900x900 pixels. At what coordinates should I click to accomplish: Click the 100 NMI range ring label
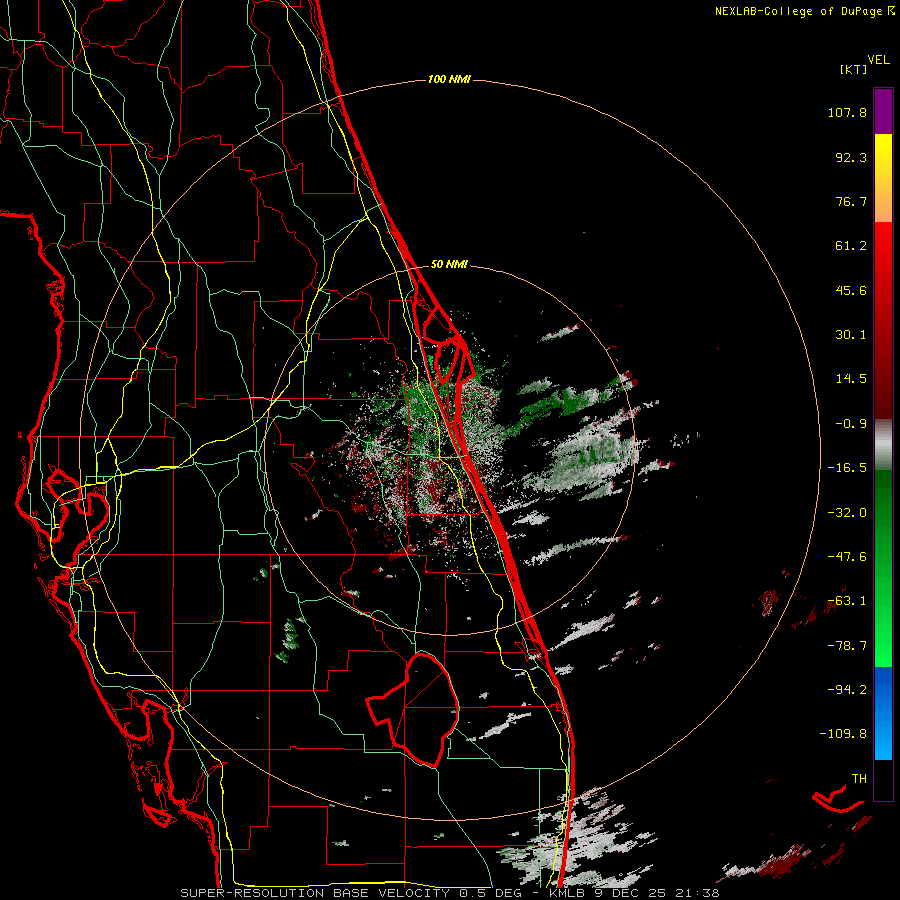449,79
